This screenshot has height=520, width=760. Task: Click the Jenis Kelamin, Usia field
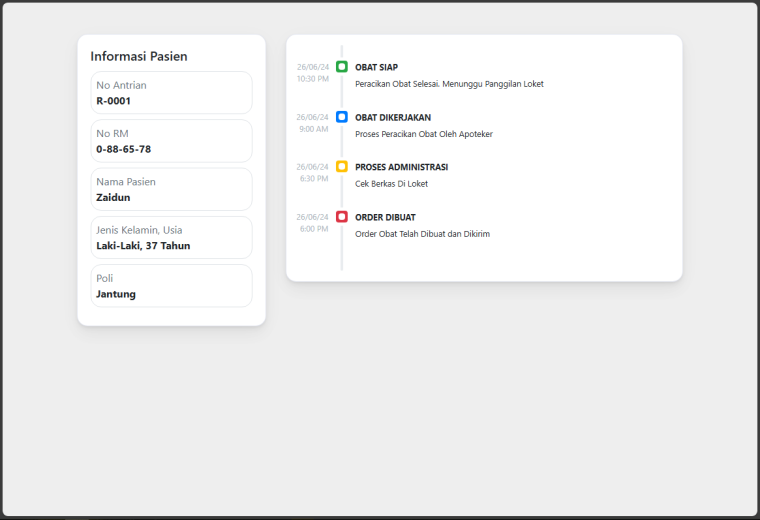[x=172, y=237]
